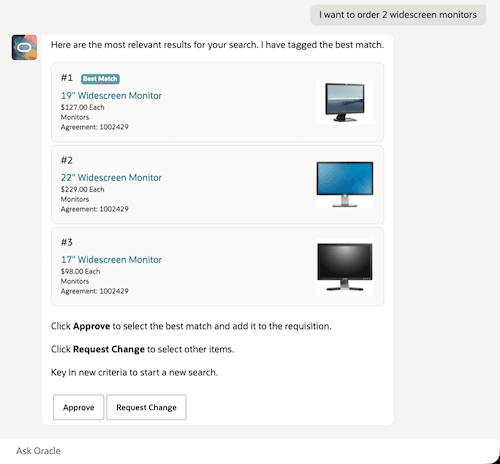This screenshot has height=464, width=500.
Task: Click the 19" monitor product thumbnail
Action: pos(345,102)
